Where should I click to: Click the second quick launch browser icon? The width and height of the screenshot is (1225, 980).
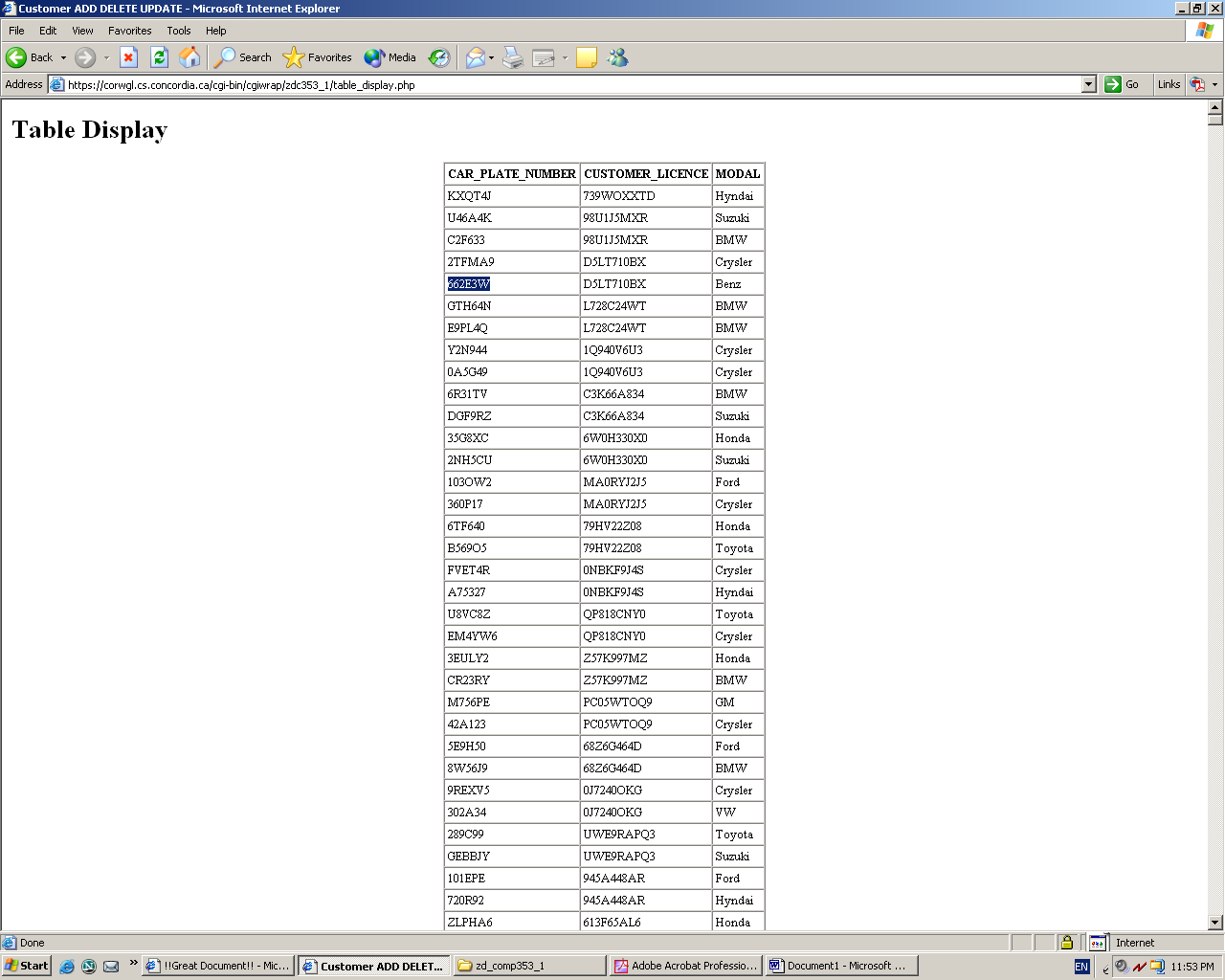[89, 967]
